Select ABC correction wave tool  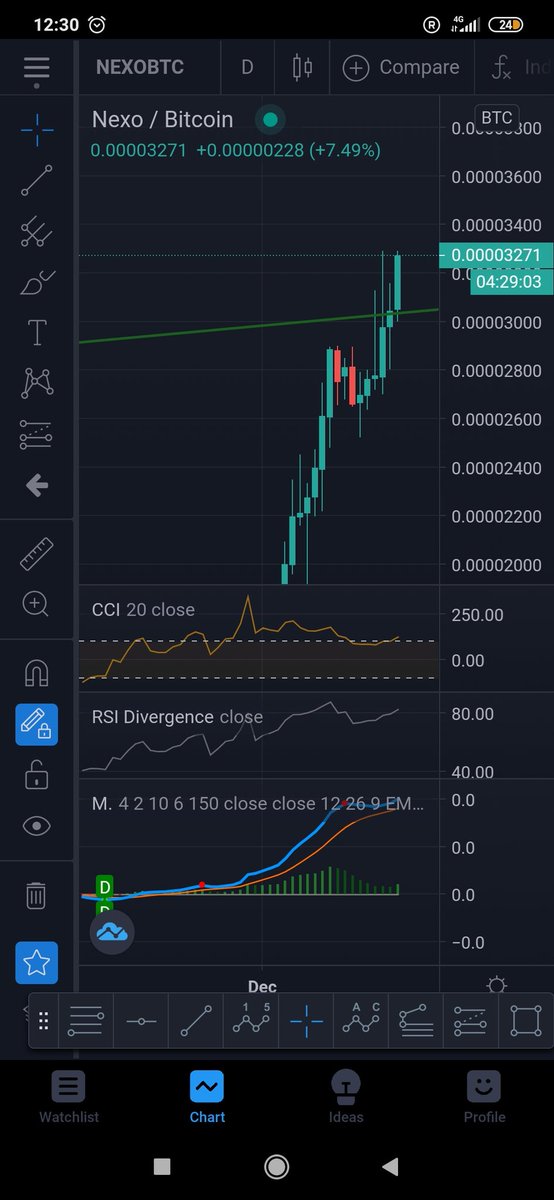coord(361,1021)
